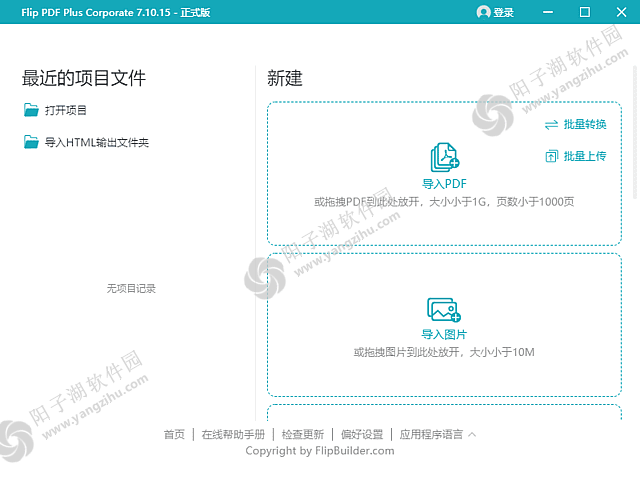Screen dimensions: 640x480
Task: Click 登录 in title bar
Action: point(503,13)
